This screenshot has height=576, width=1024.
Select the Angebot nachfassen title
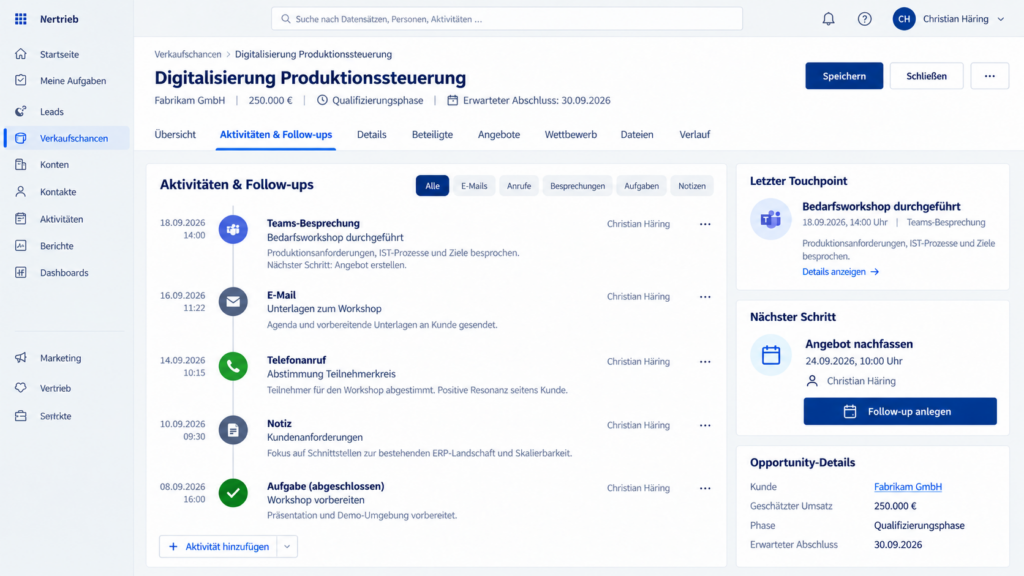859,344
